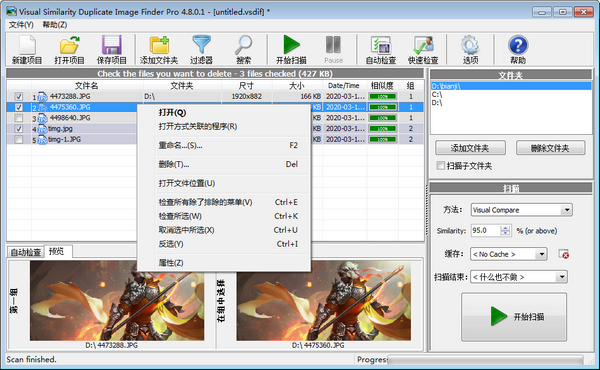The image size is (600, 370).
Task: Check the checkbox for timg-1.JPG
Action: pos(18,139)
